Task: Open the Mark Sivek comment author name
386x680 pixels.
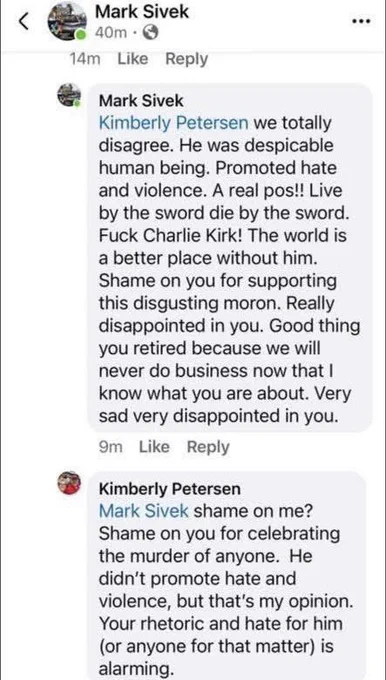Action: click(x=141, y=101)
